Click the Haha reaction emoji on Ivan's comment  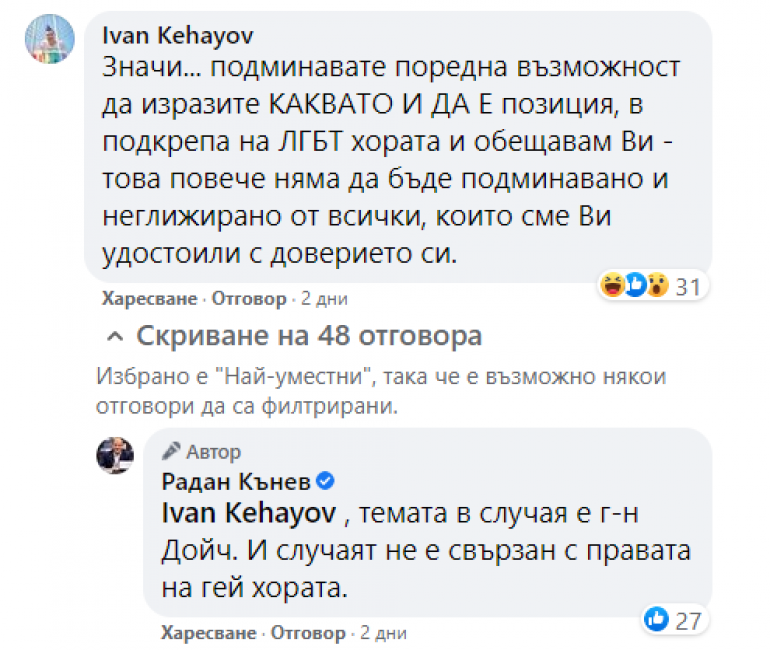click(x=612, y=287)
